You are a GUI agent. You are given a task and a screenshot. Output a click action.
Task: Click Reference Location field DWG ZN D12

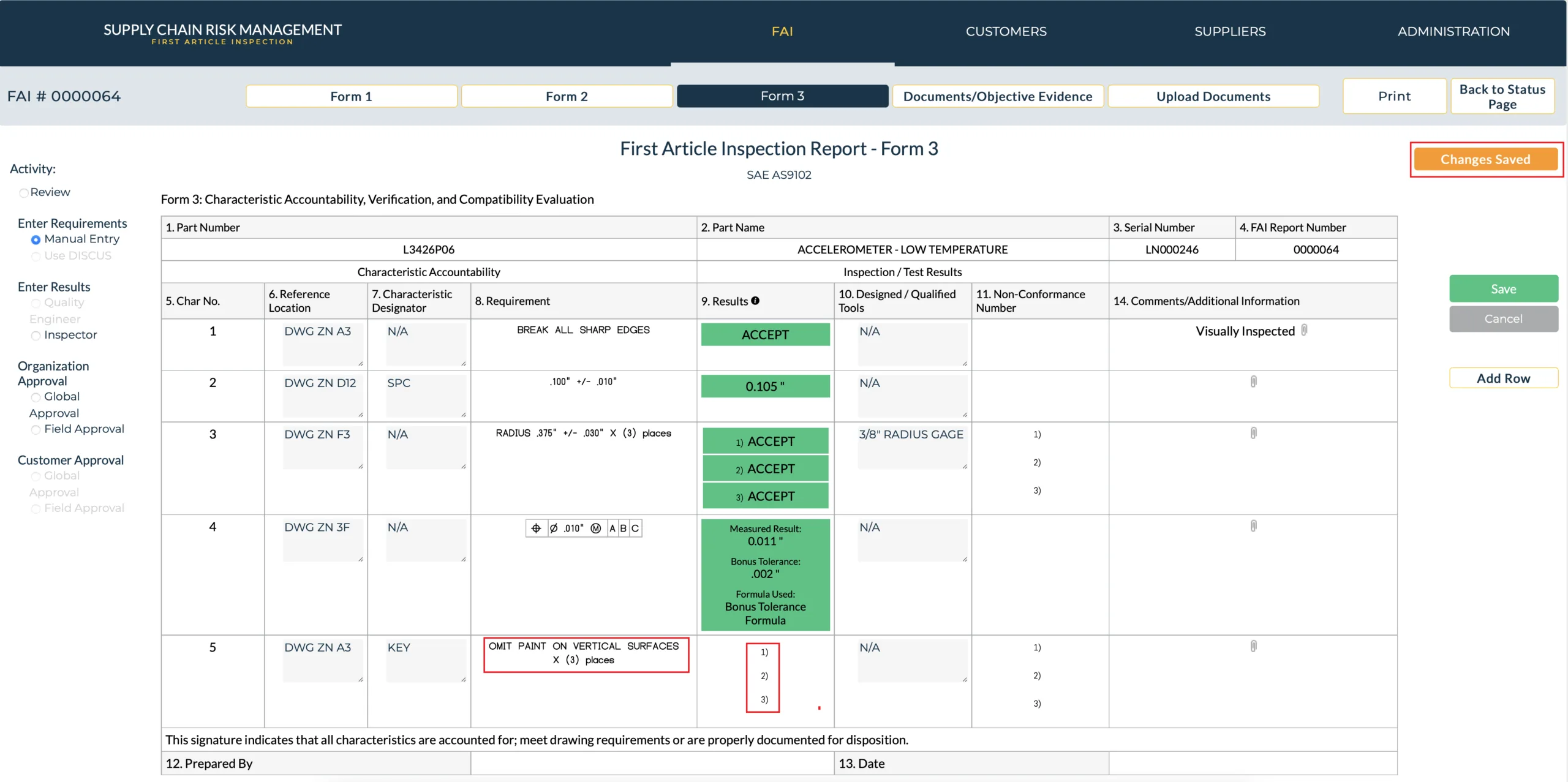[323, 396]
